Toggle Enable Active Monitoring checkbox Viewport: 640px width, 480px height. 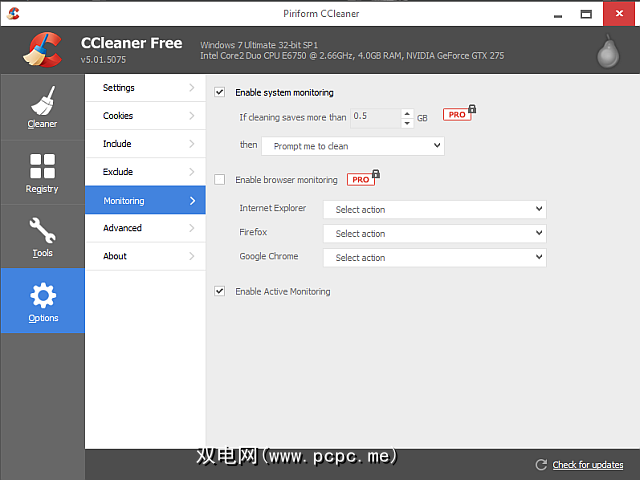pyautogui.click(x=220, y=291)
